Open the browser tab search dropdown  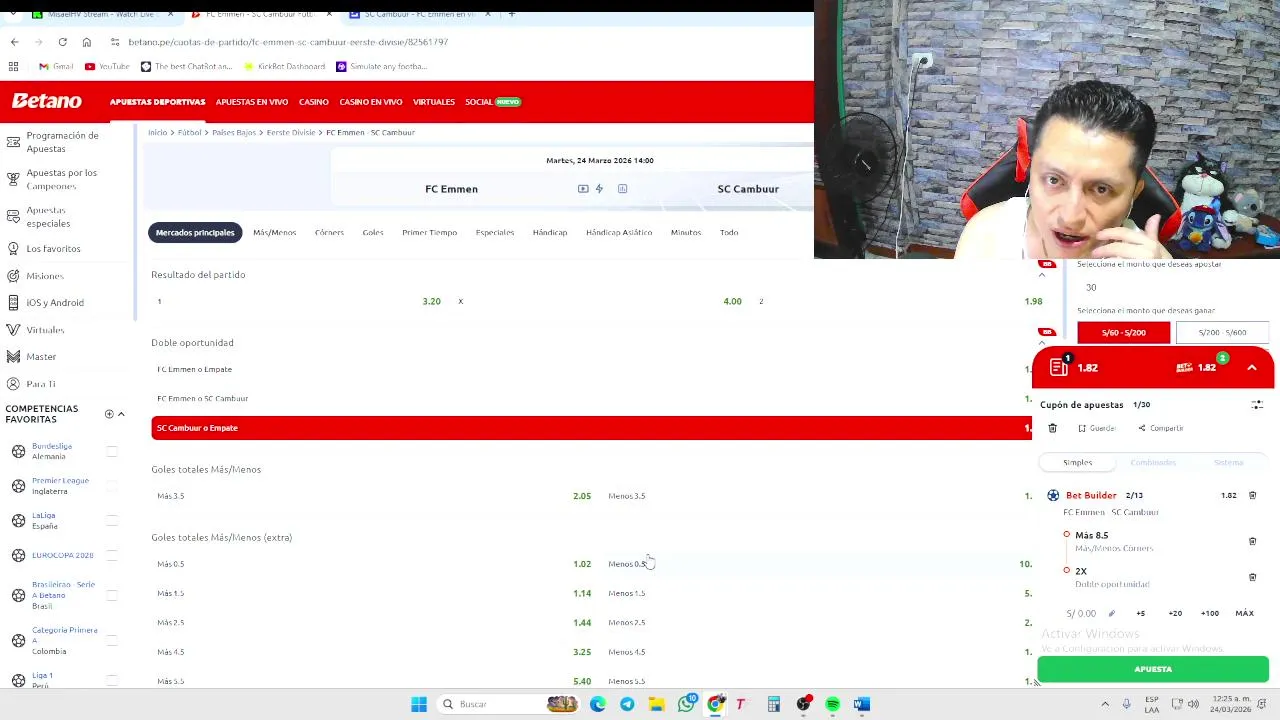[x=14, y=14]
